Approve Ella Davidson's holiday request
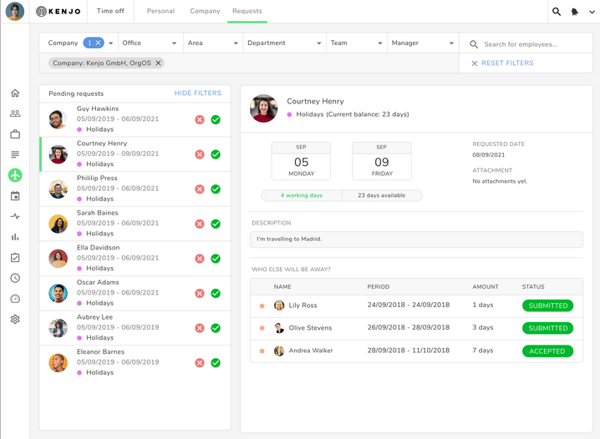600x439 pixels. [216, 259]
